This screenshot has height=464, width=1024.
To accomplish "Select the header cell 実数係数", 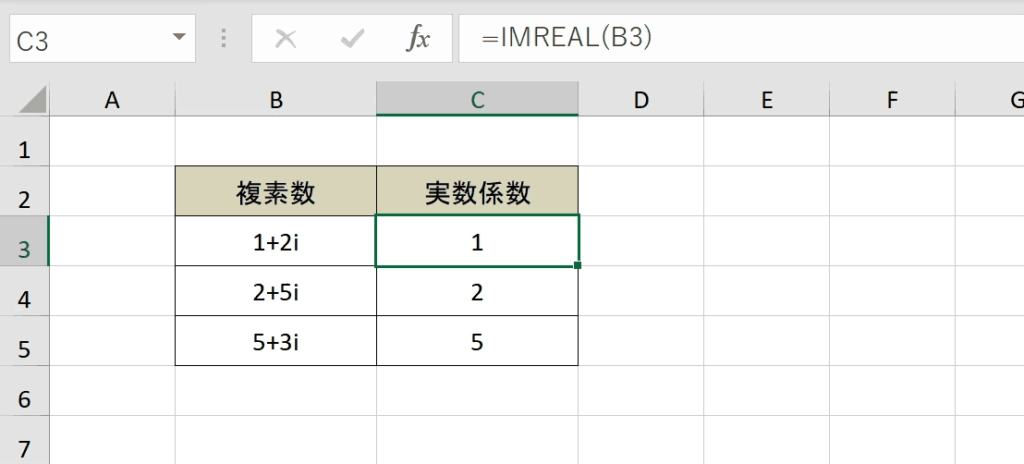I will coord(477,191).
